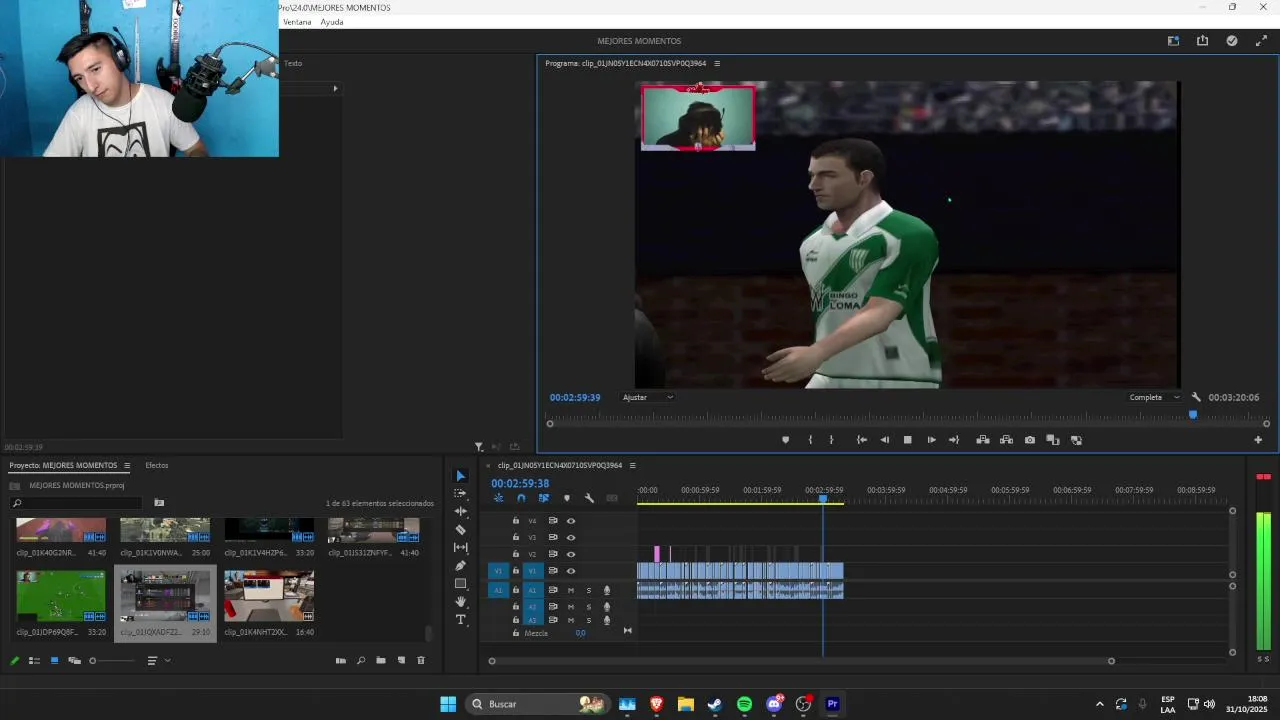This screenshot has width=1280, height=720.
Task: Add a marker in the timeline header
Action: click(x=567, y=498)
